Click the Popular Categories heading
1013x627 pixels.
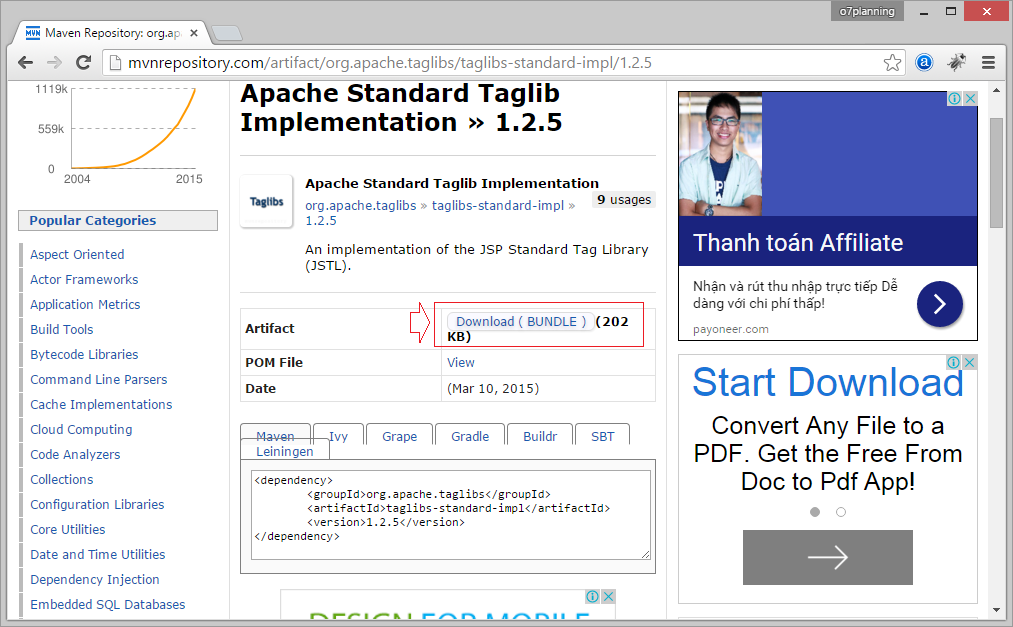[92, 220]
